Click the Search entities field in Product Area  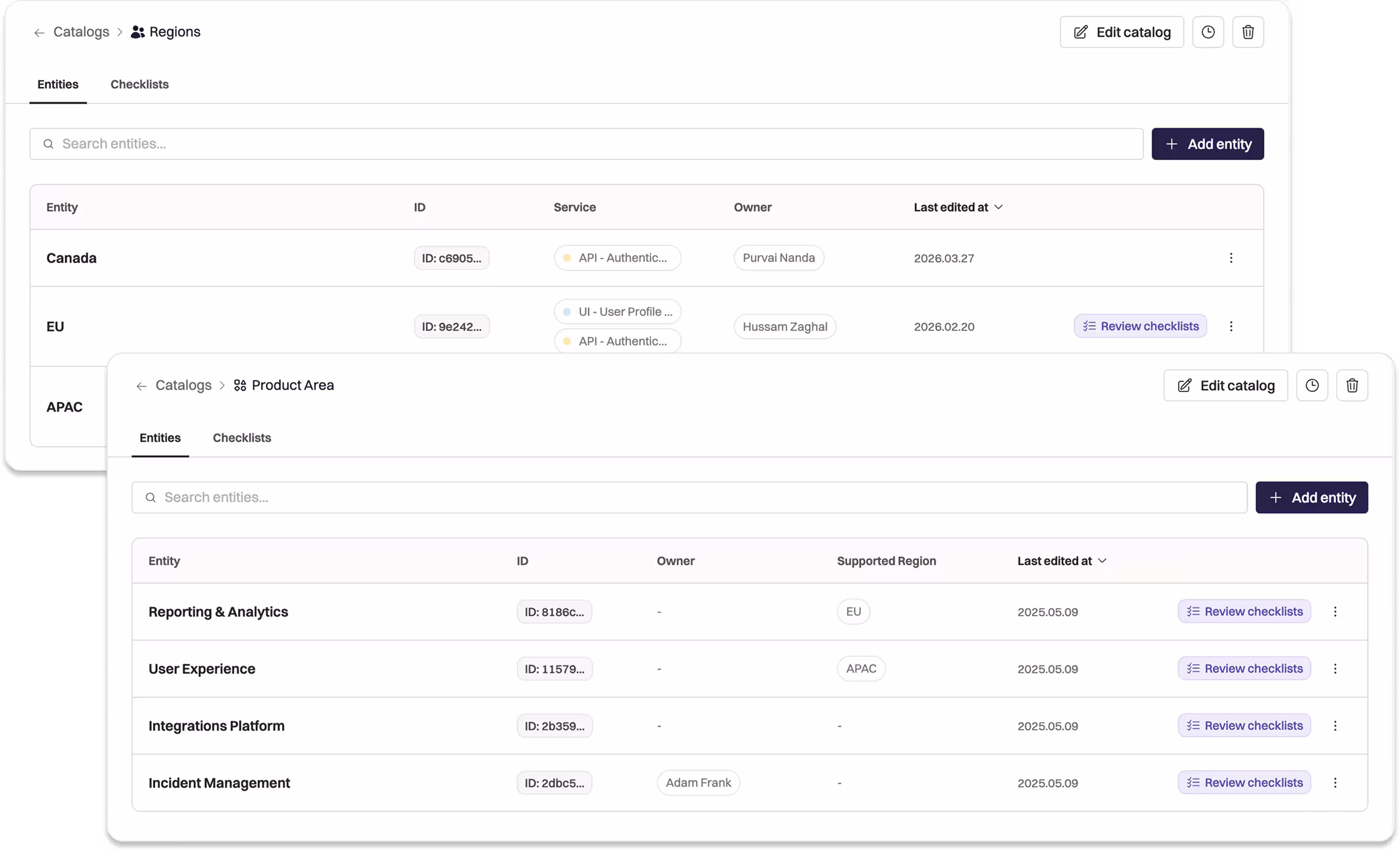pos(688,497)
